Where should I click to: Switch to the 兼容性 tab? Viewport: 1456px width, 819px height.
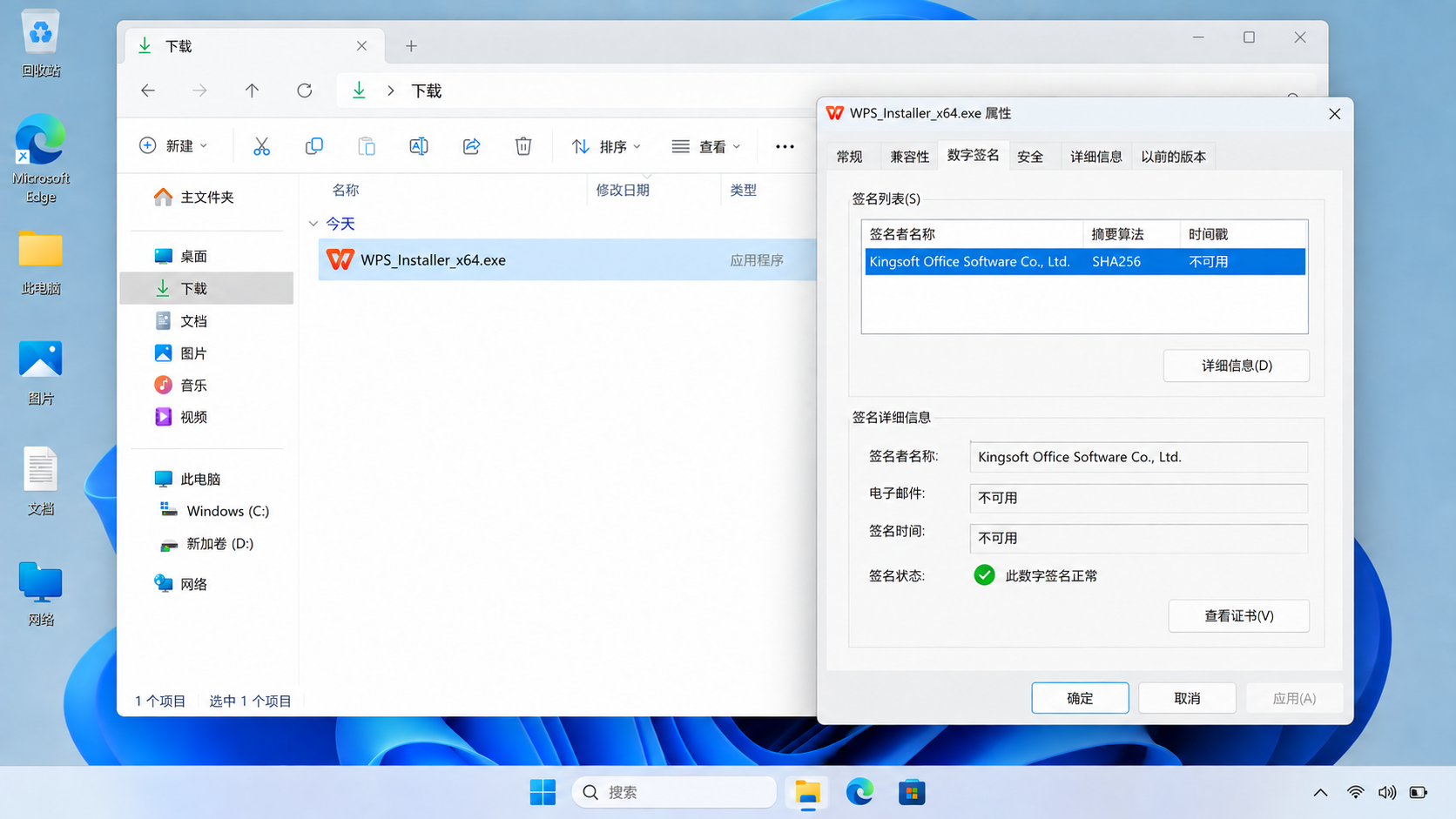pos(909,157)
